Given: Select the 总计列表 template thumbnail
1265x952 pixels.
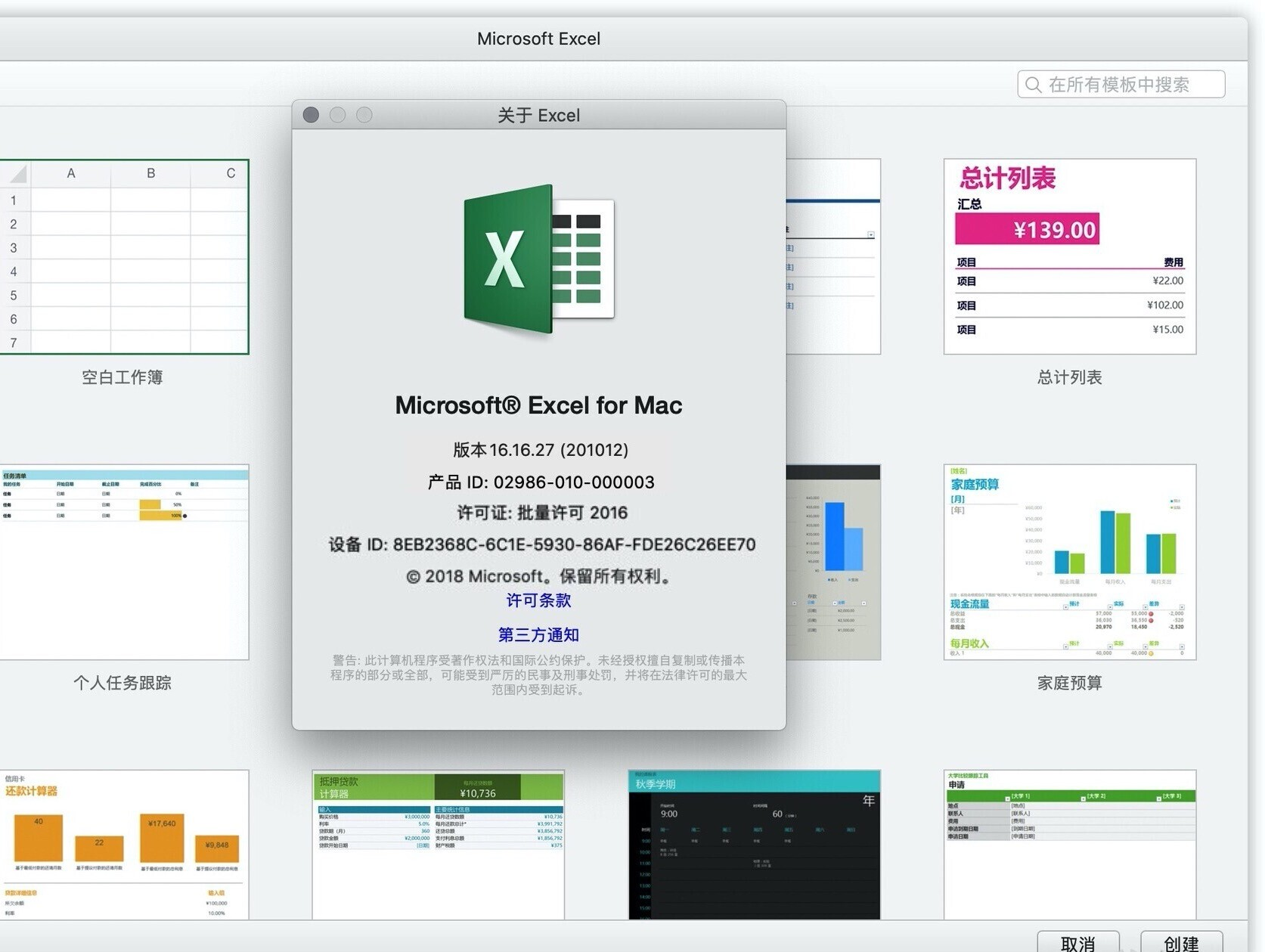Looking at the screenshot, I should (1070, 256).
